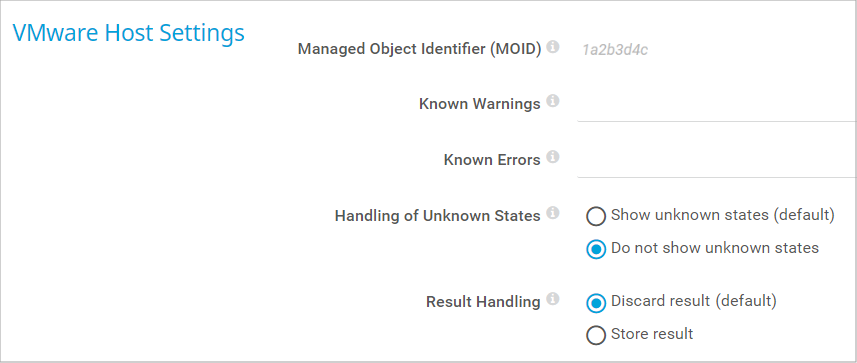Open Handling of Unknown States info icon

(553, 213)
